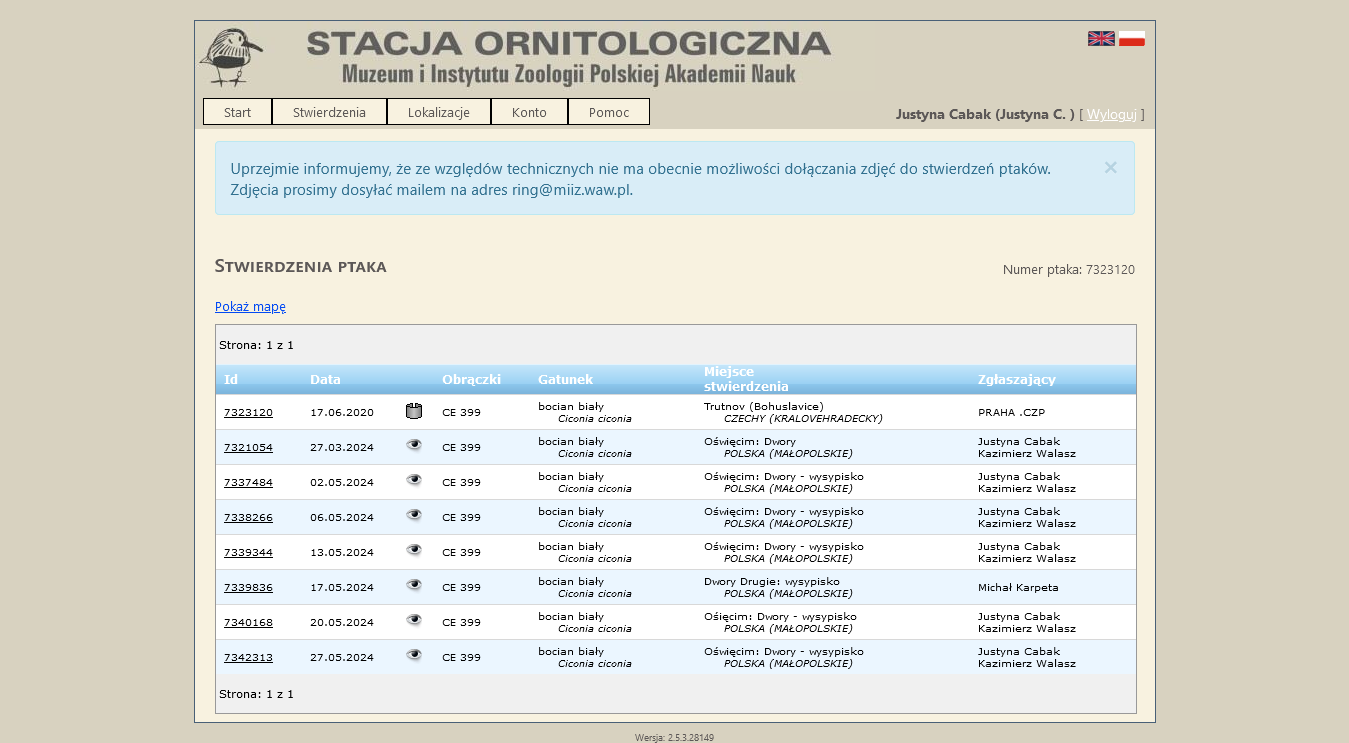Click the eye icon for record 7339836
Viewport: 1349px width, 743px height.
coord(414,586)
